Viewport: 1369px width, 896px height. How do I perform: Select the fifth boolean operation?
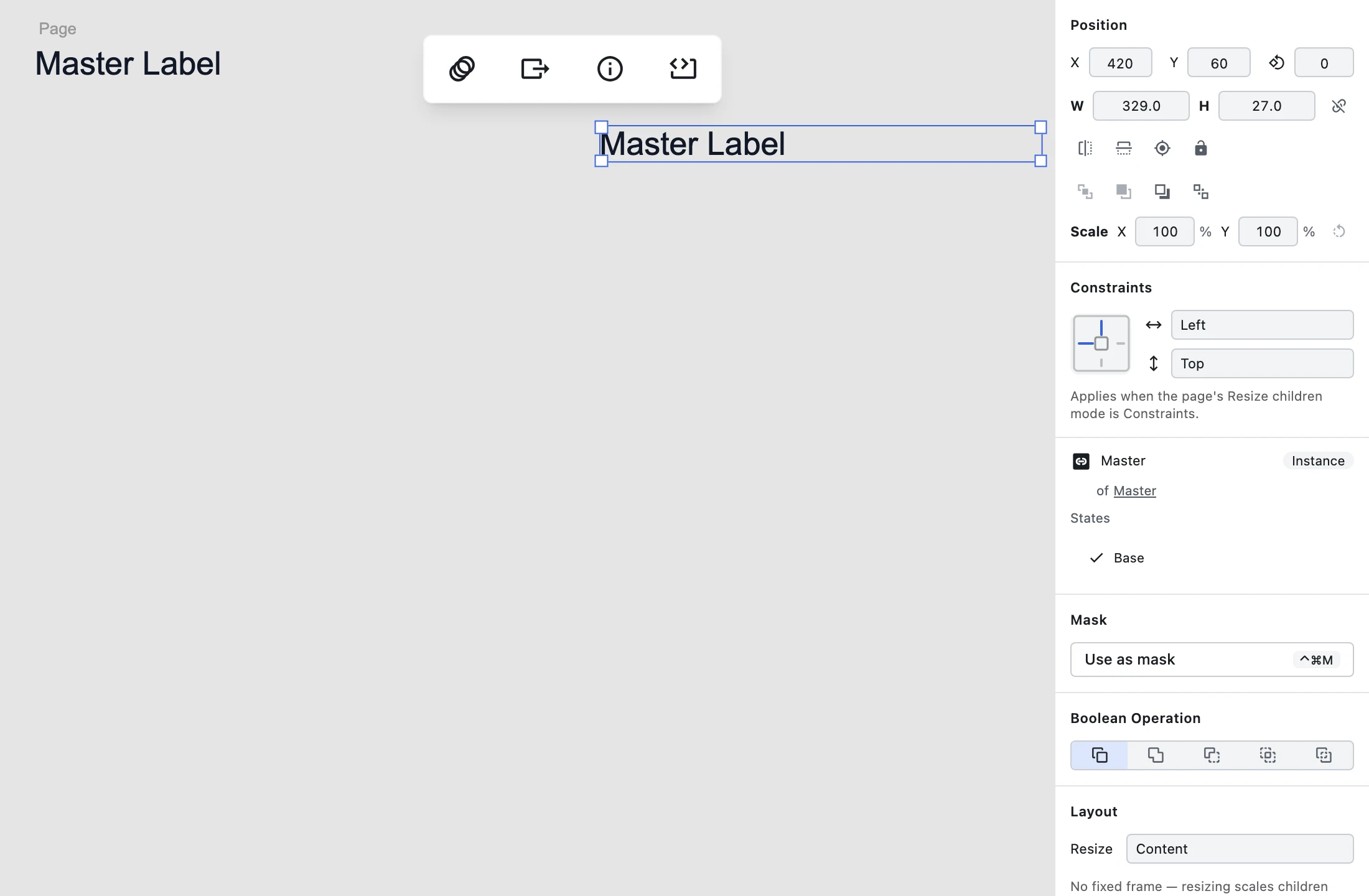tap(1324, 755)
